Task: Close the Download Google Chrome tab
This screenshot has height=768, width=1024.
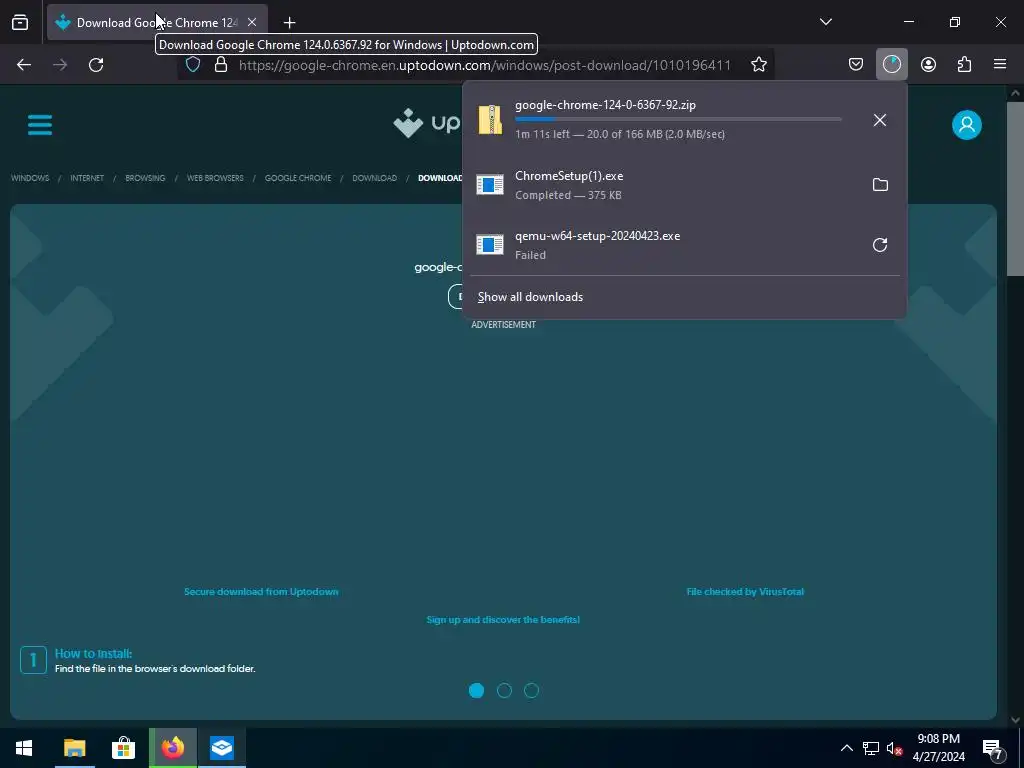Action: pos(252,22)
